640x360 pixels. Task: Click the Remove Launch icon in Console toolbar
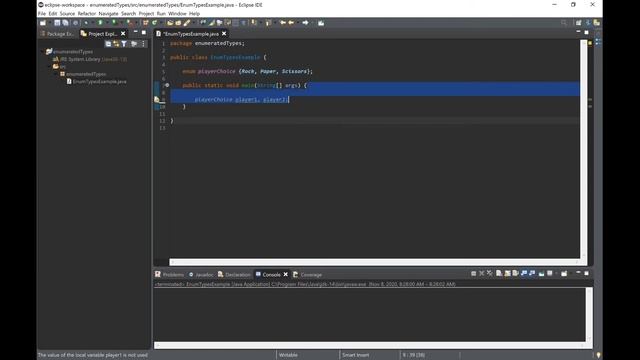[x=482, y=273]
